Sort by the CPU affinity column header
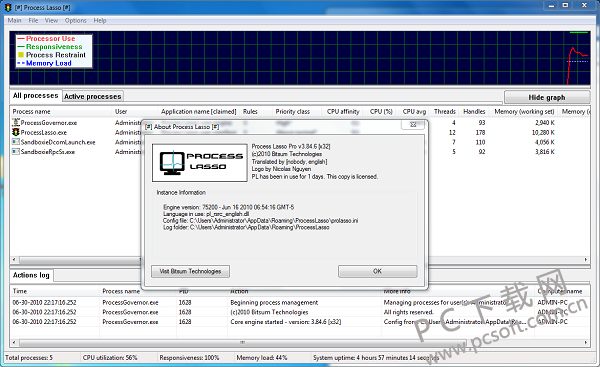The width and height of the screenshot is (600, 367). click(x=343, y=112)
